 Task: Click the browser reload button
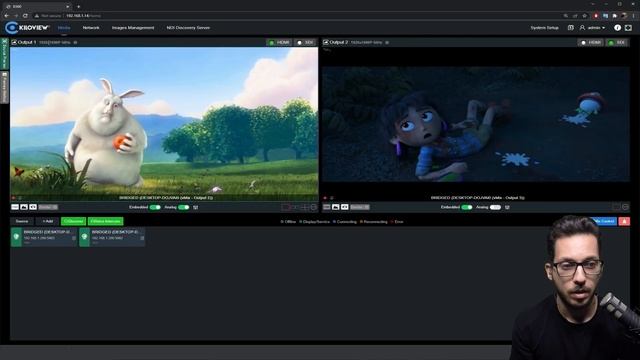(25, 16)
